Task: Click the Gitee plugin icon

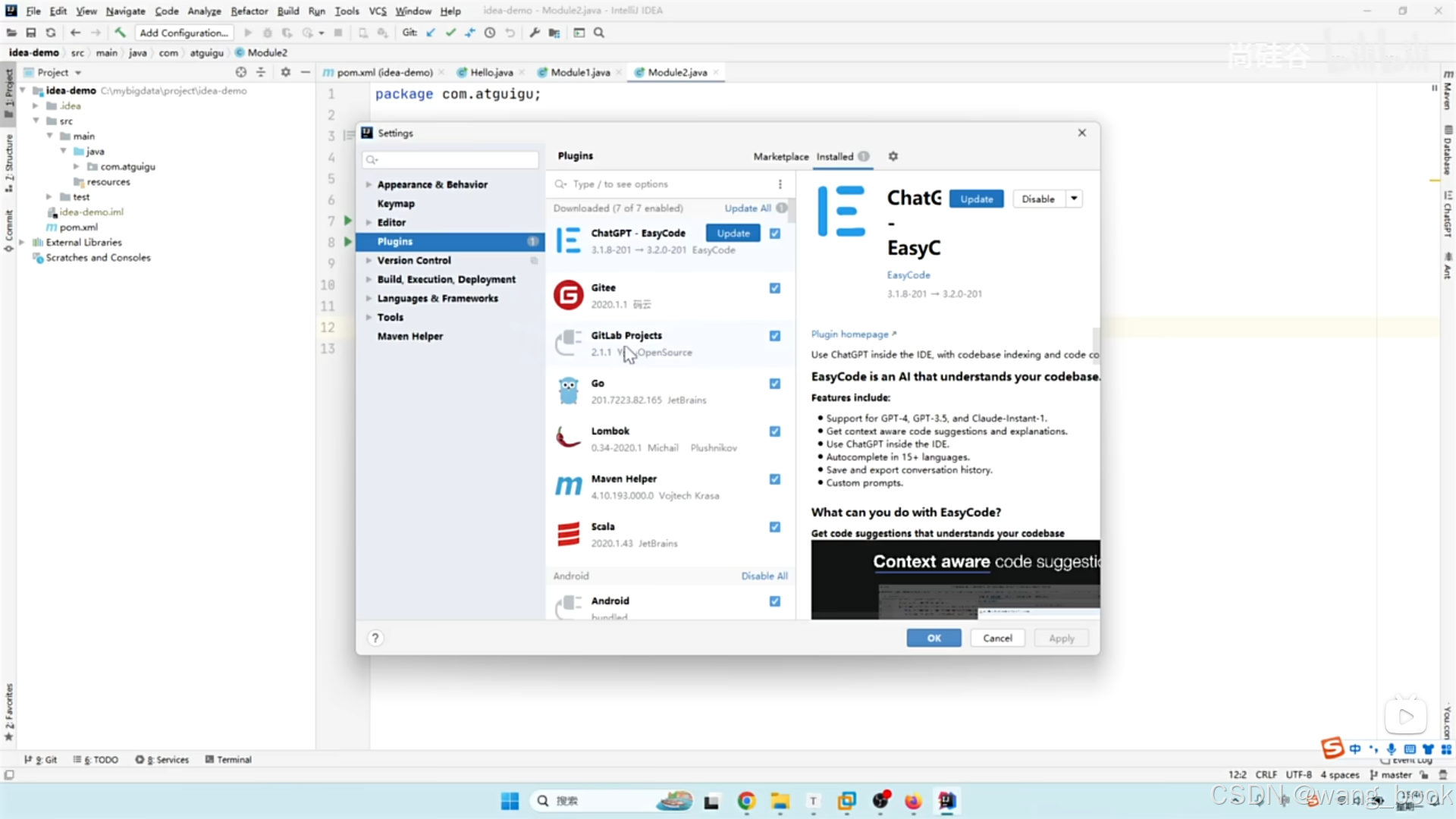Action: click(x=567, y=294)
